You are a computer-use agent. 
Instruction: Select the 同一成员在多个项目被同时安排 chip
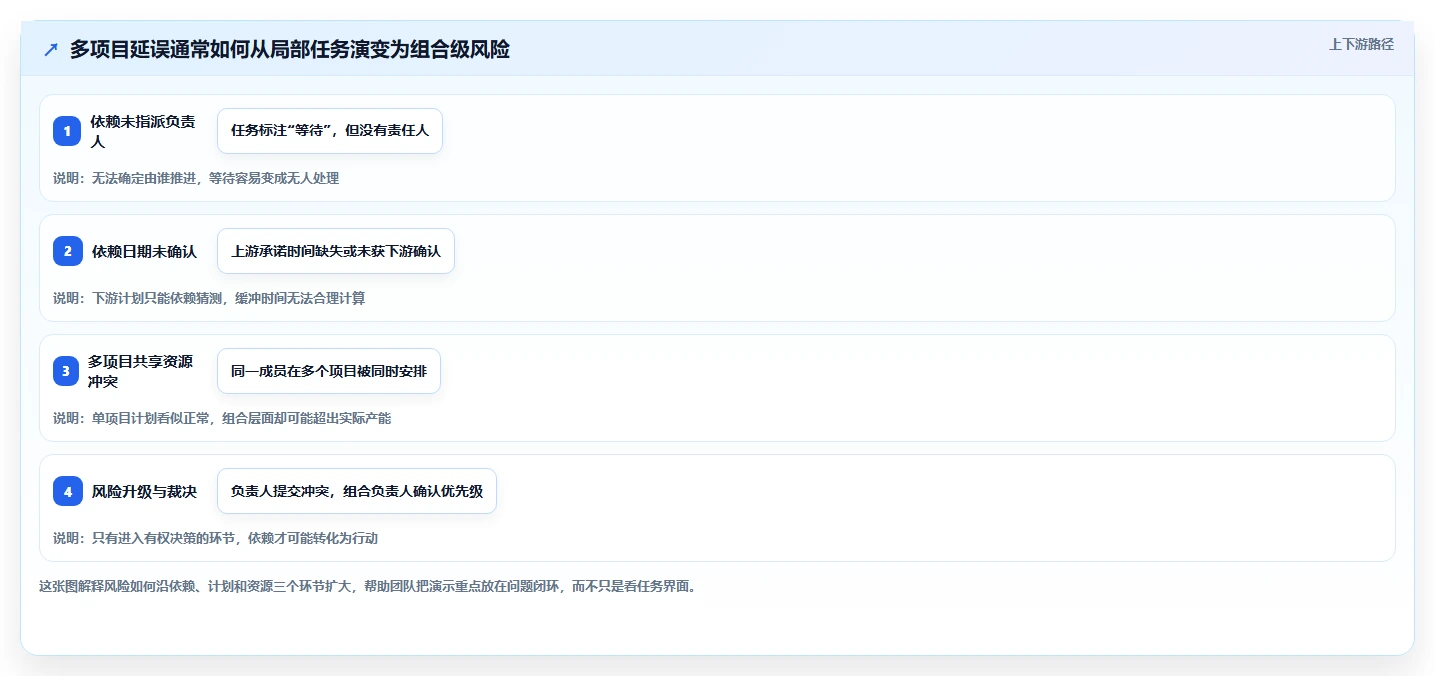coord(329,371)
